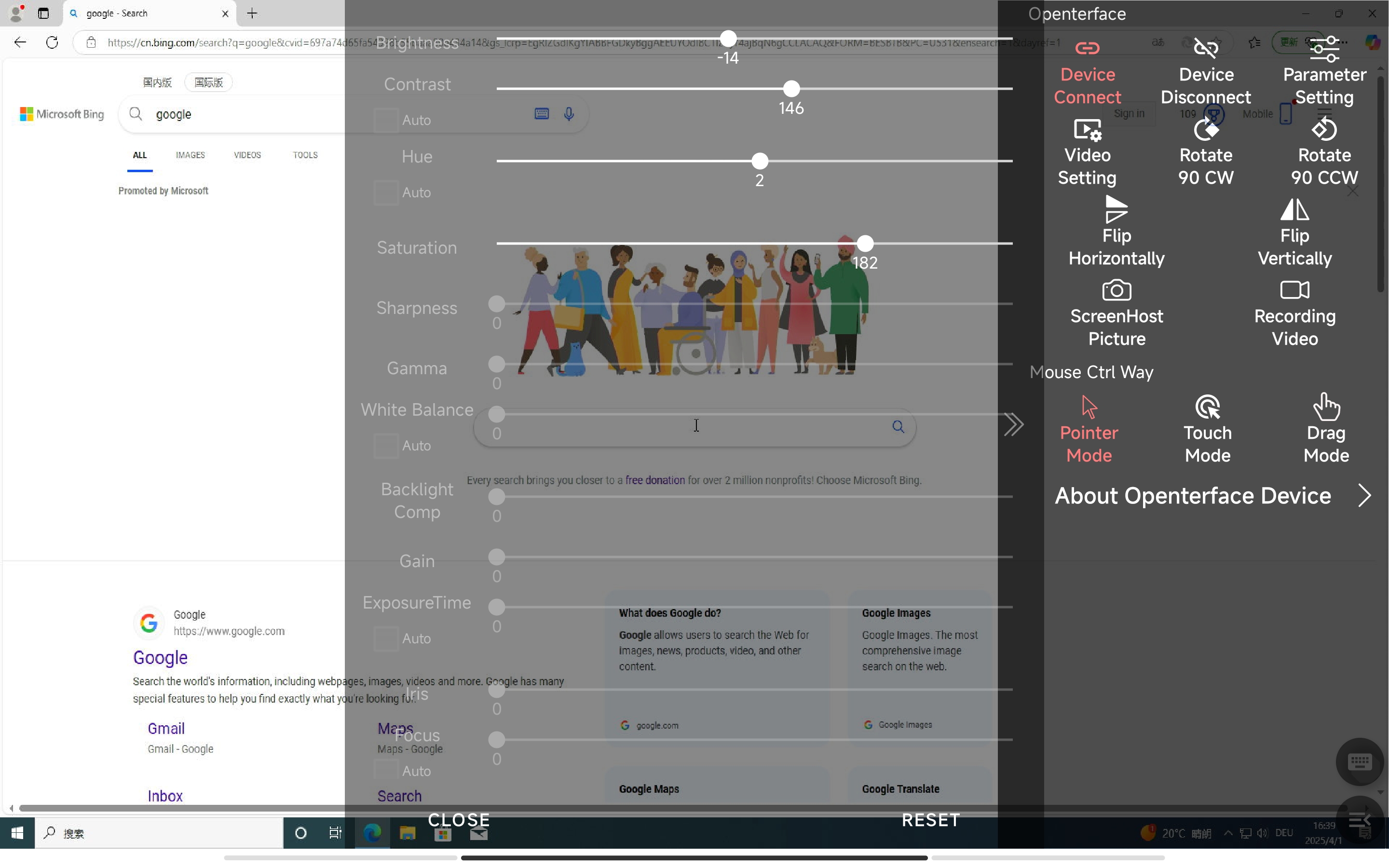Start Recording Video

tap(1294, 290)
